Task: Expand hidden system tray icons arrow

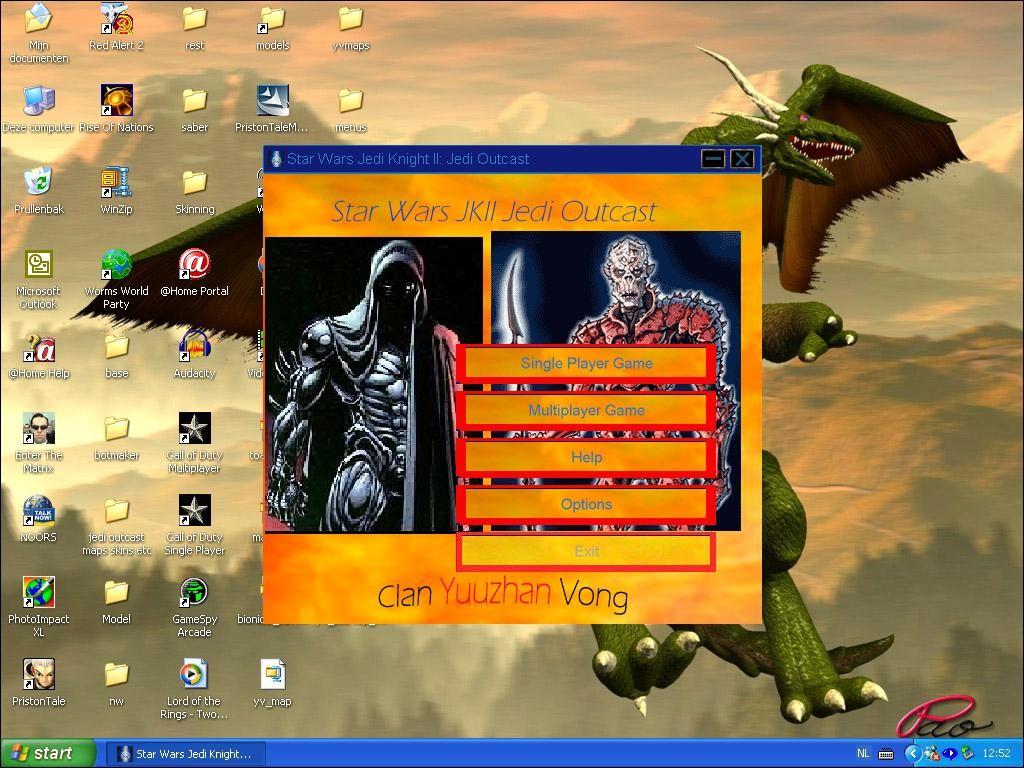Action: (x=912, y=754)
